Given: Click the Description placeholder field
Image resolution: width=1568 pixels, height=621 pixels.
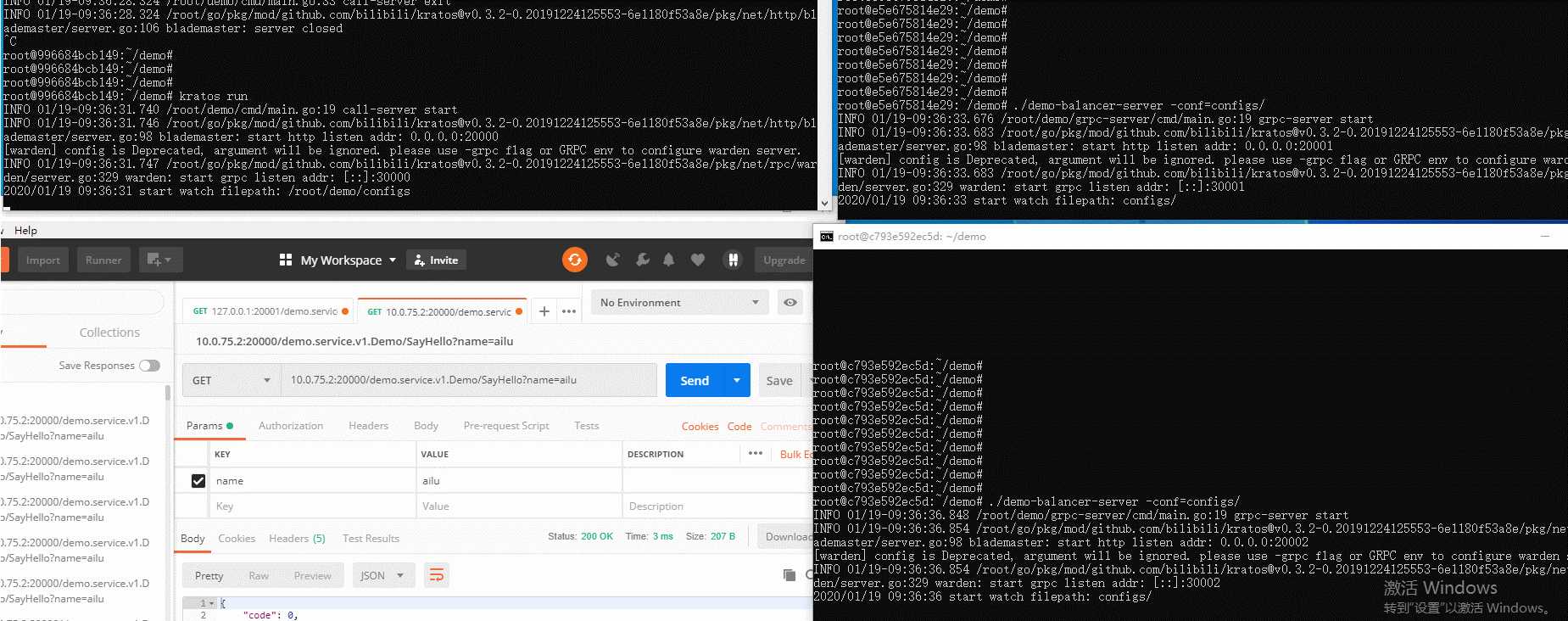Looking at the screenshot, I should point(717,506).
